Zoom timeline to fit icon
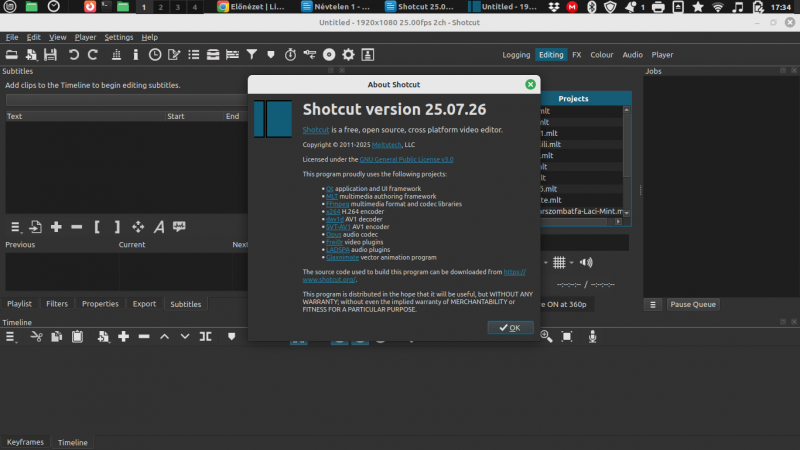800x450 pixels. coord(567,337)
